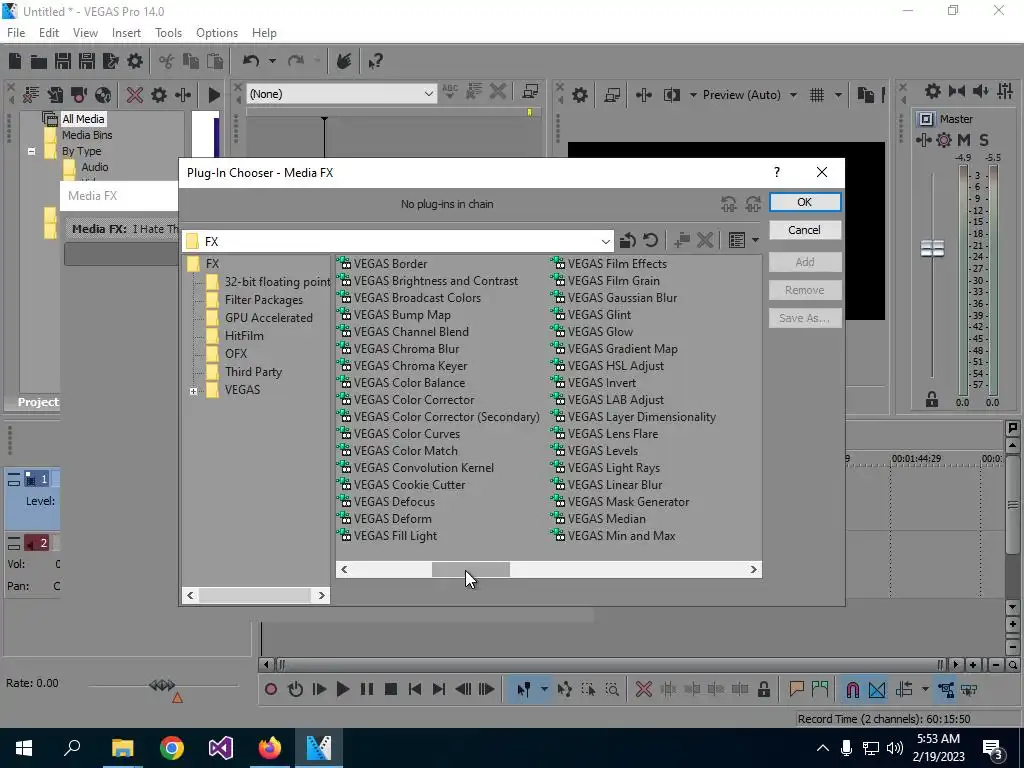Select the VEGAS Chroma Keyer plug-in
This screenshot has width=1024, height=768.
[402, 366]
